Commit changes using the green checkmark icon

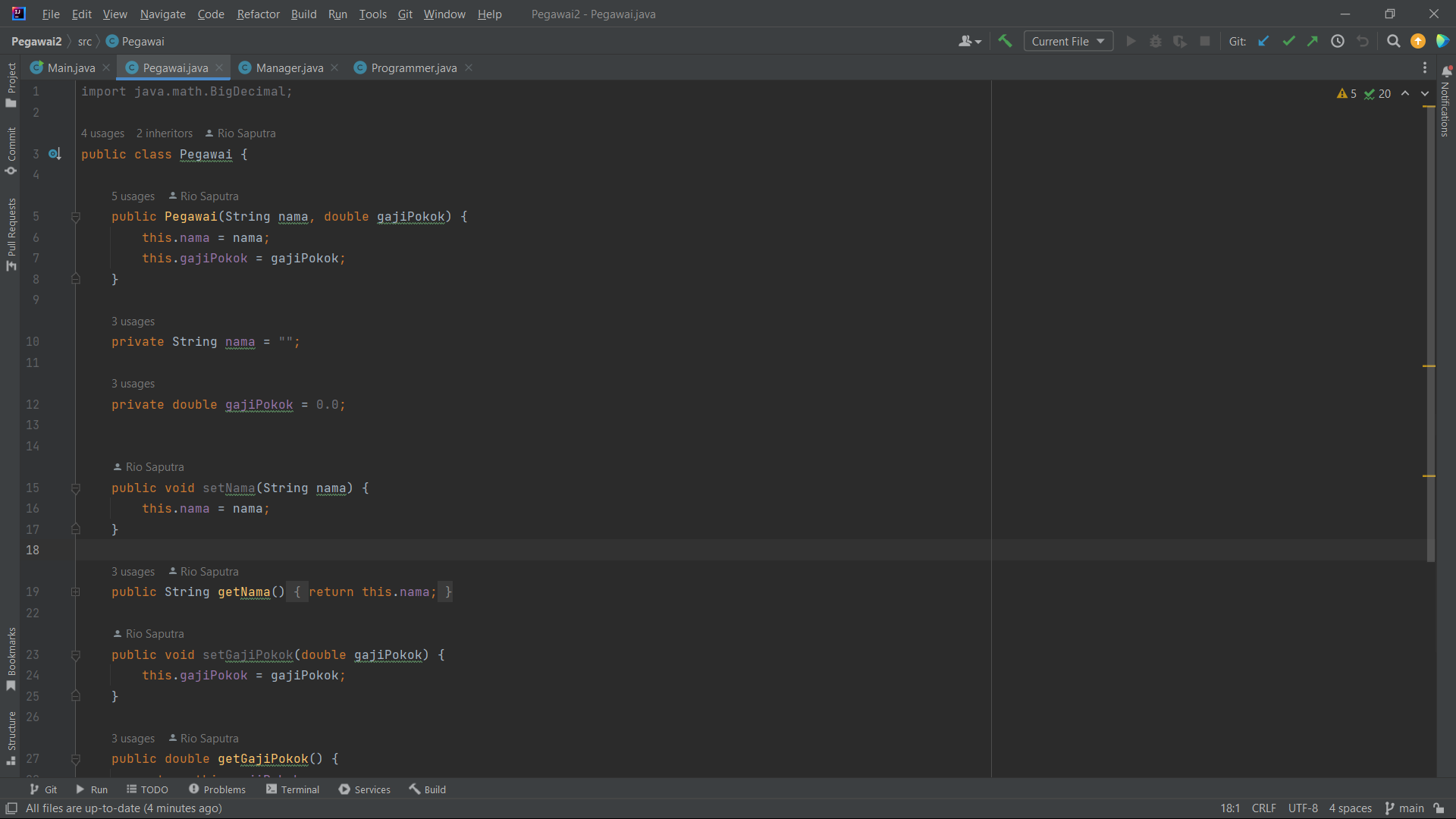(x=1288, y=41)
